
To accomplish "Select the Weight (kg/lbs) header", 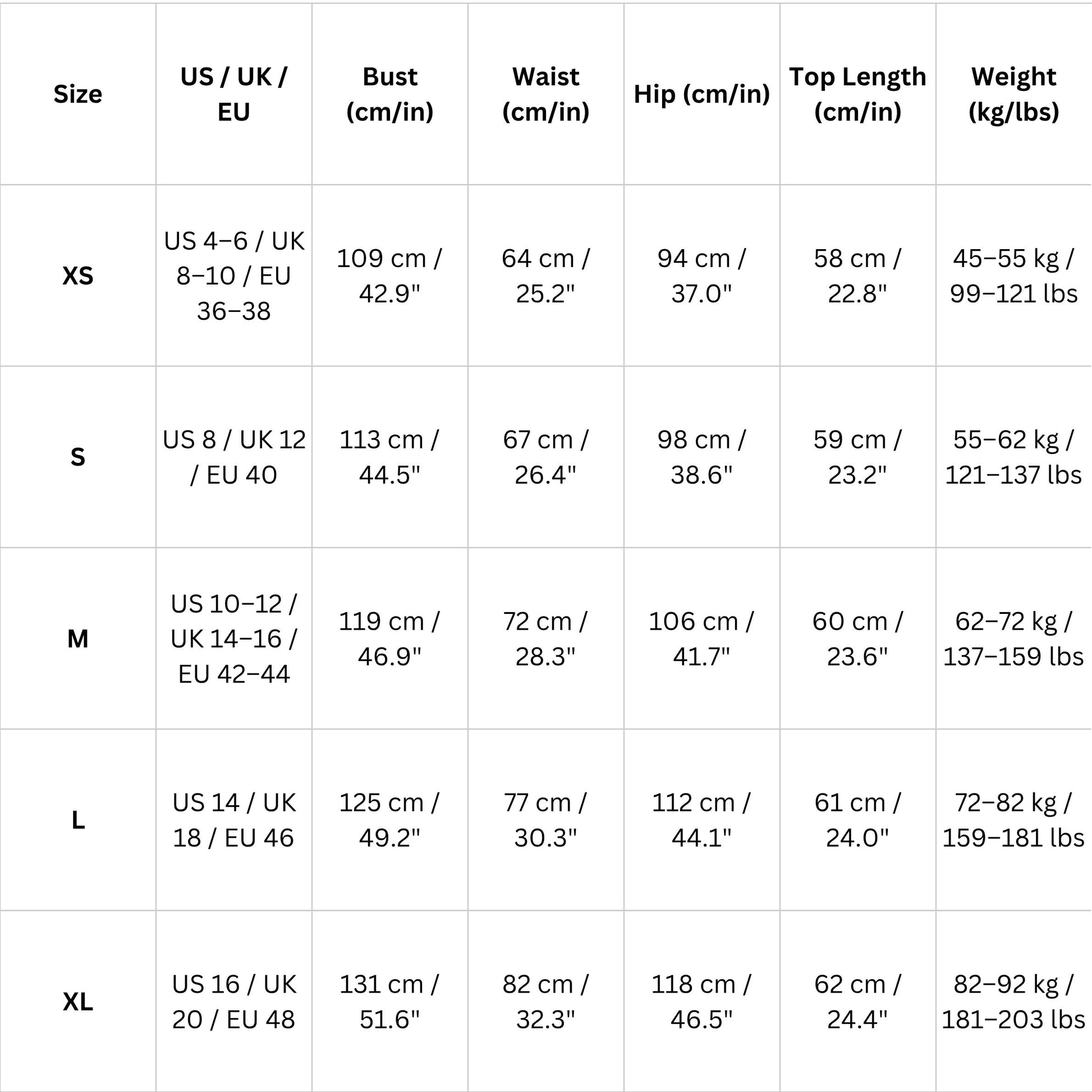I will pyautogui.click(x=1014, y=94).
